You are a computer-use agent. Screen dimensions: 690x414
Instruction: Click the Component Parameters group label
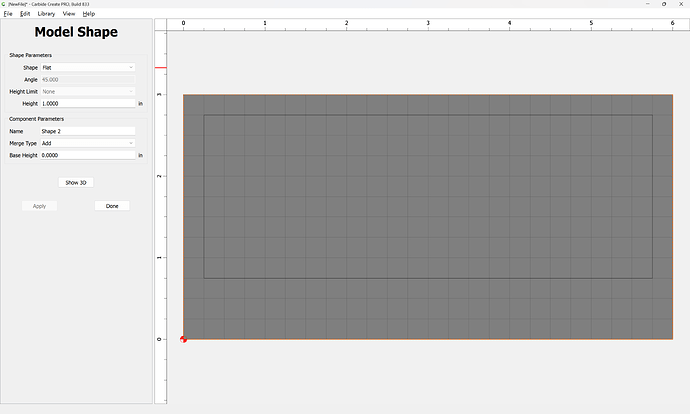click(37, 119)
